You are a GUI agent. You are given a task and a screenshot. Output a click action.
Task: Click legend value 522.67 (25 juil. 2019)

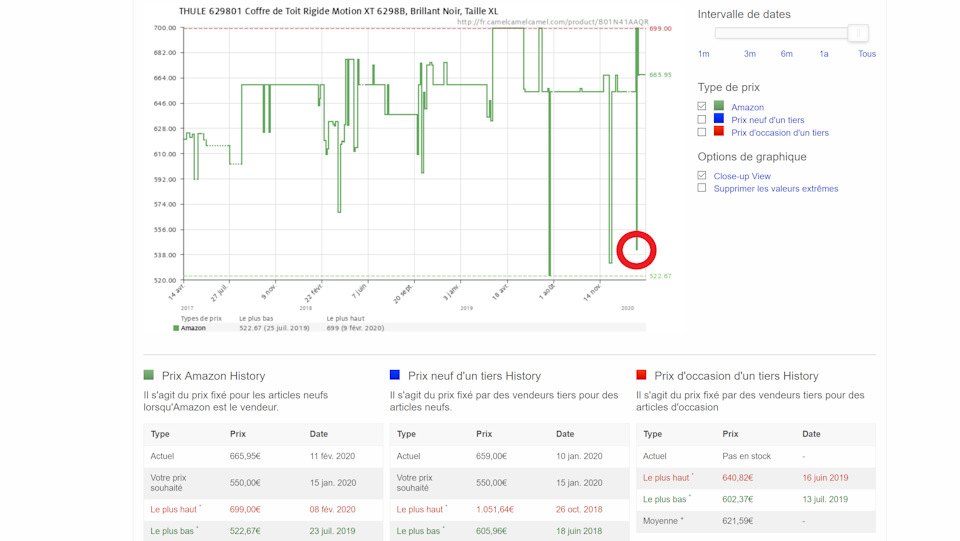pos(274,328)
